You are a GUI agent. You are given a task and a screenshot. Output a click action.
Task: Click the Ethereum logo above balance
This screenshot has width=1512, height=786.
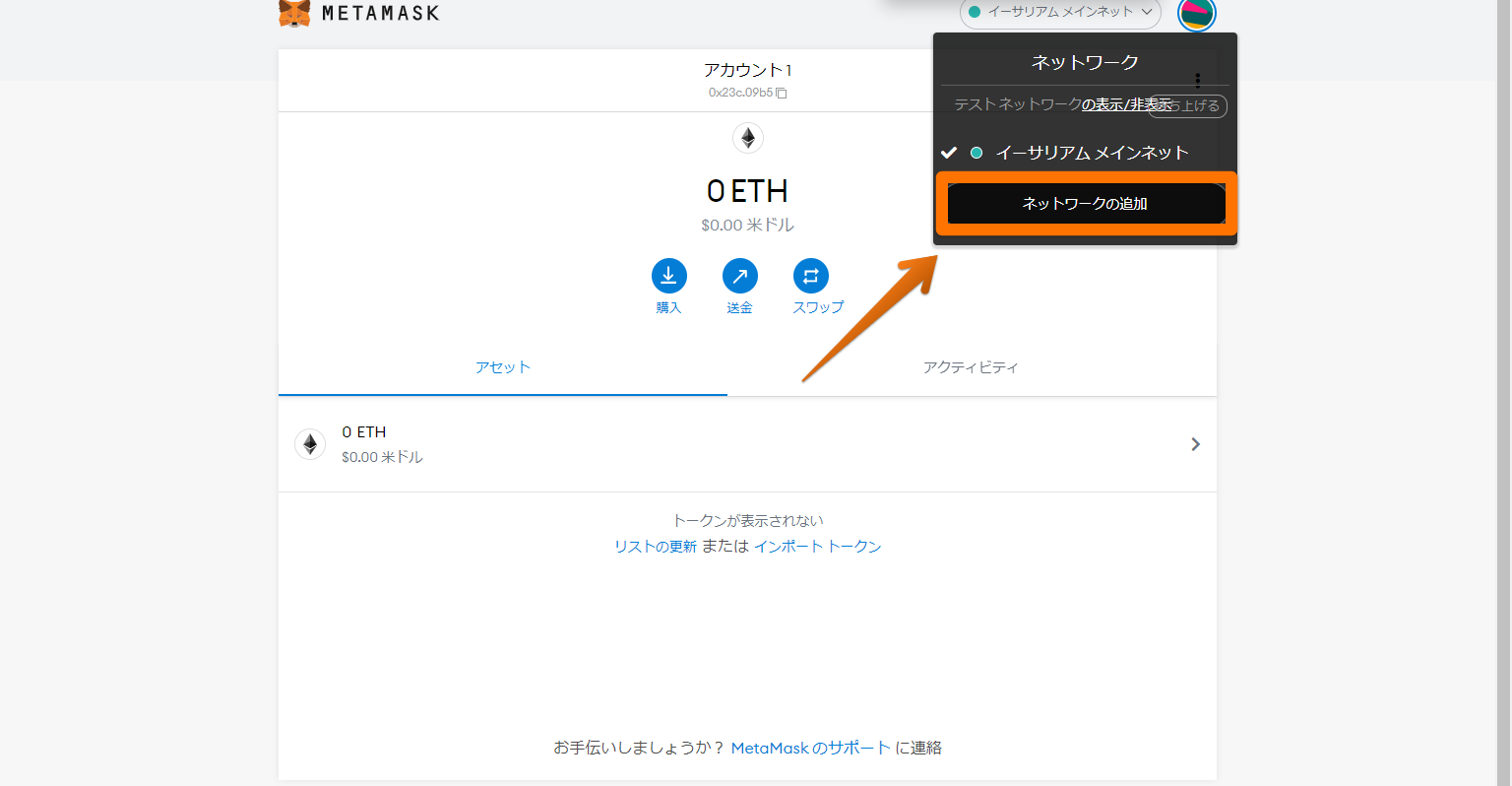tap(748, 138)
